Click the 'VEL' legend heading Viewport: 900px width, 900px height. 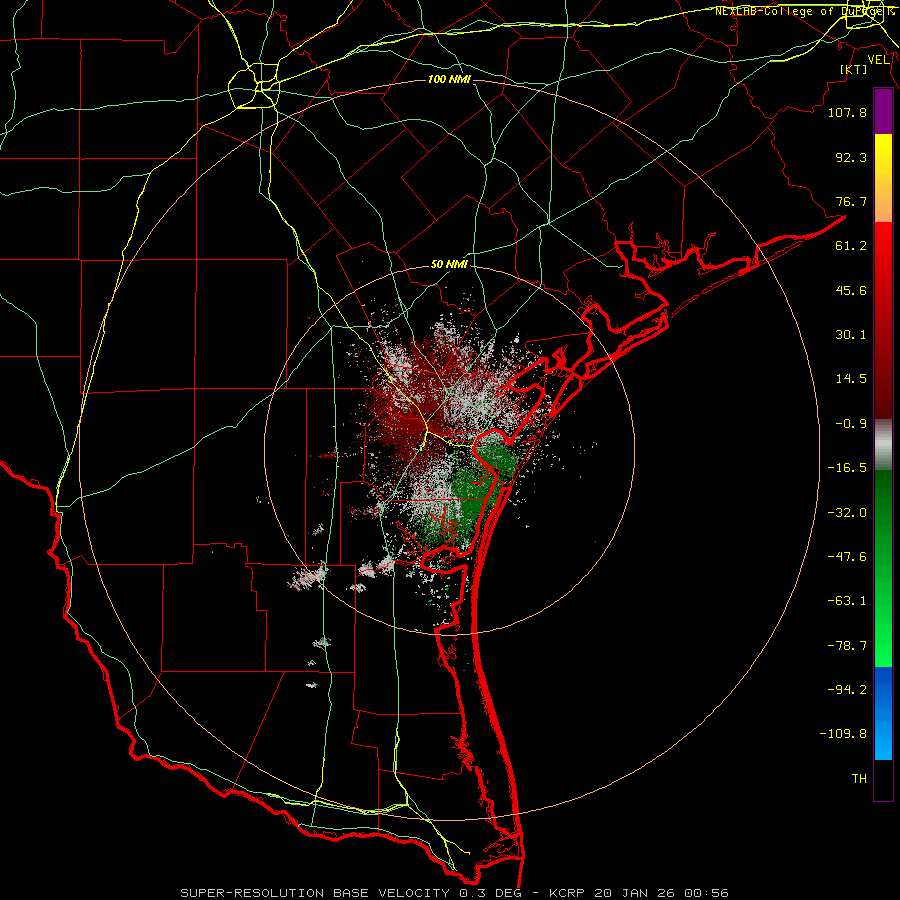878,60
